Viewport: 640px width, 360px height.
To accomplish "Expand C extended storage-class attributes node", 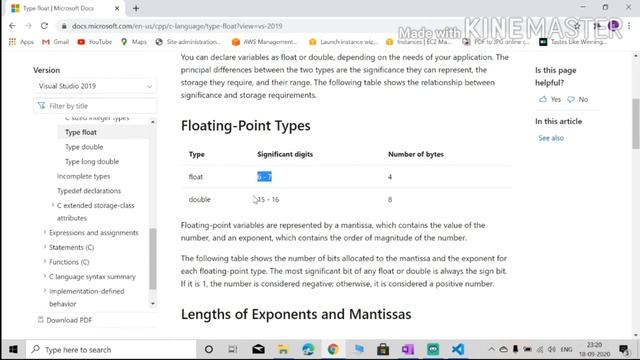I will (53, 205).
